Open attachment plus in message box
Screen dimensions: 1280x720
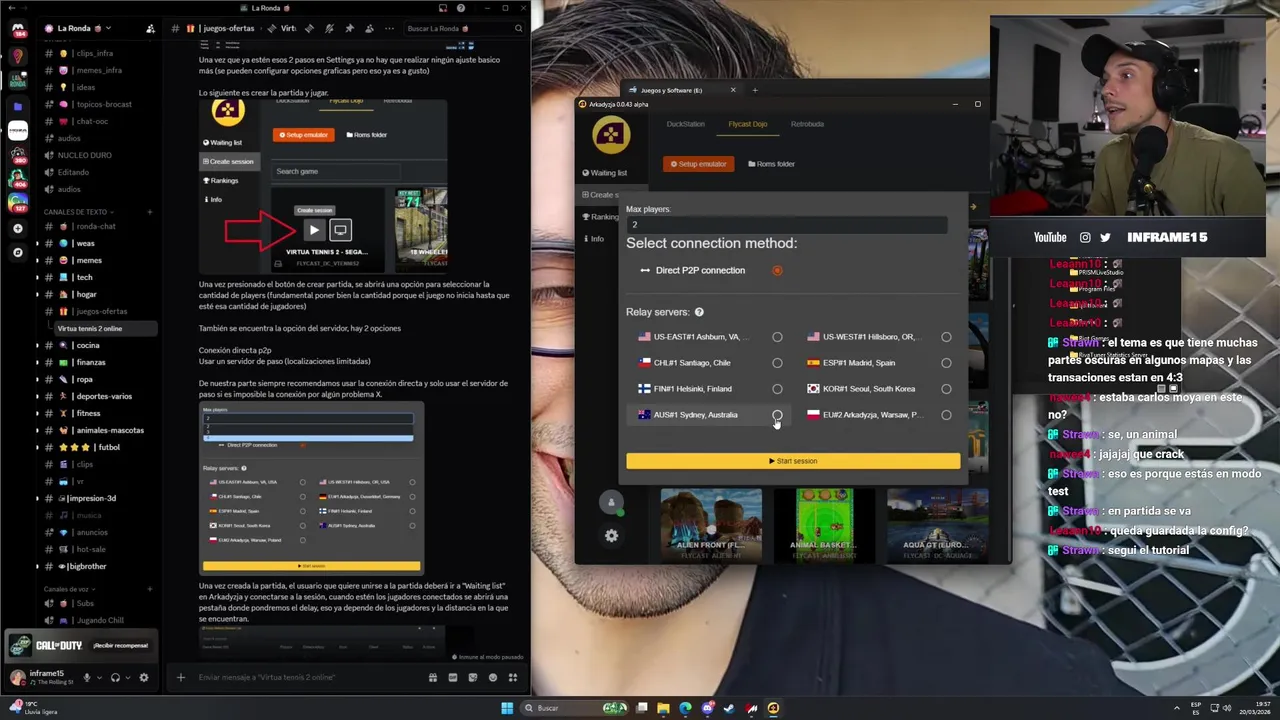click(181, 677)
